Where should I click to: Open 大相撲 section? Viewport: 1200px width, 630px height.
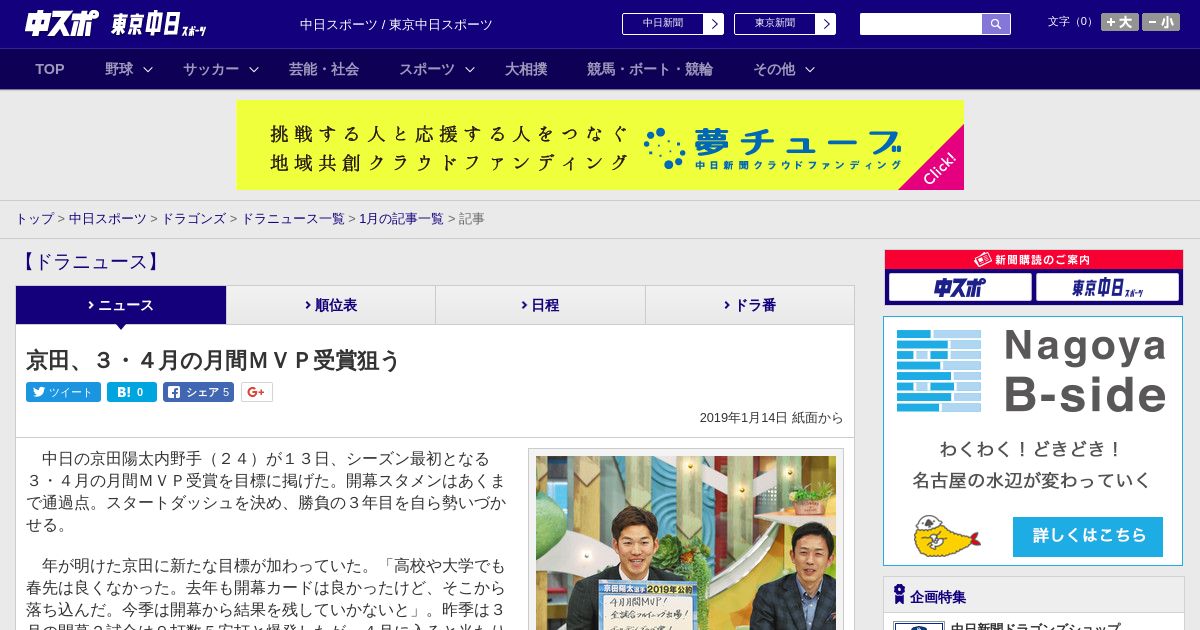526,69
